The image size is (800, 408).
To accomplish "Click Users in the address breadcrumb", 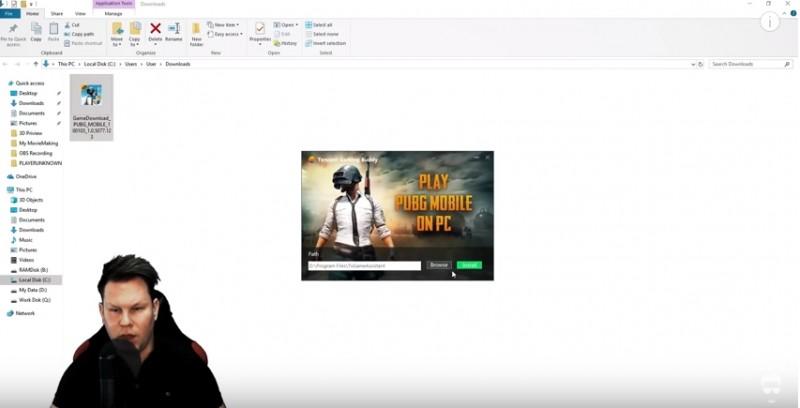I will click(131, 64).
